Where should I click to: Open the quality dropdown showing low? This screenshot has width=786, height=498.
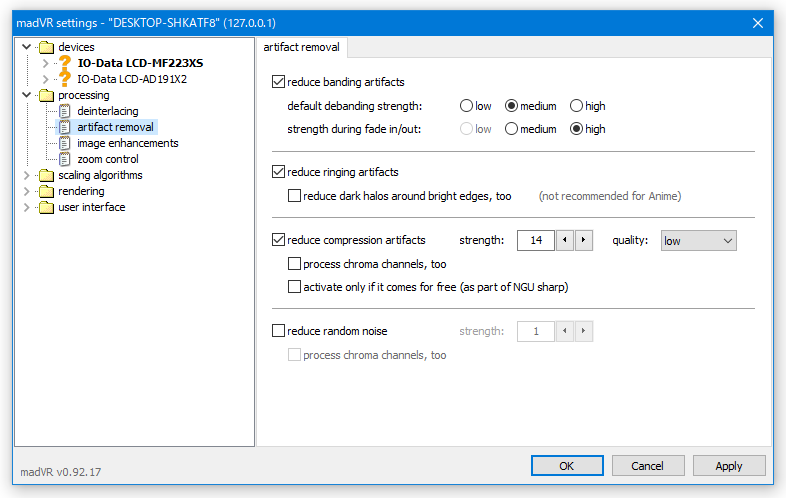point(698,241)
